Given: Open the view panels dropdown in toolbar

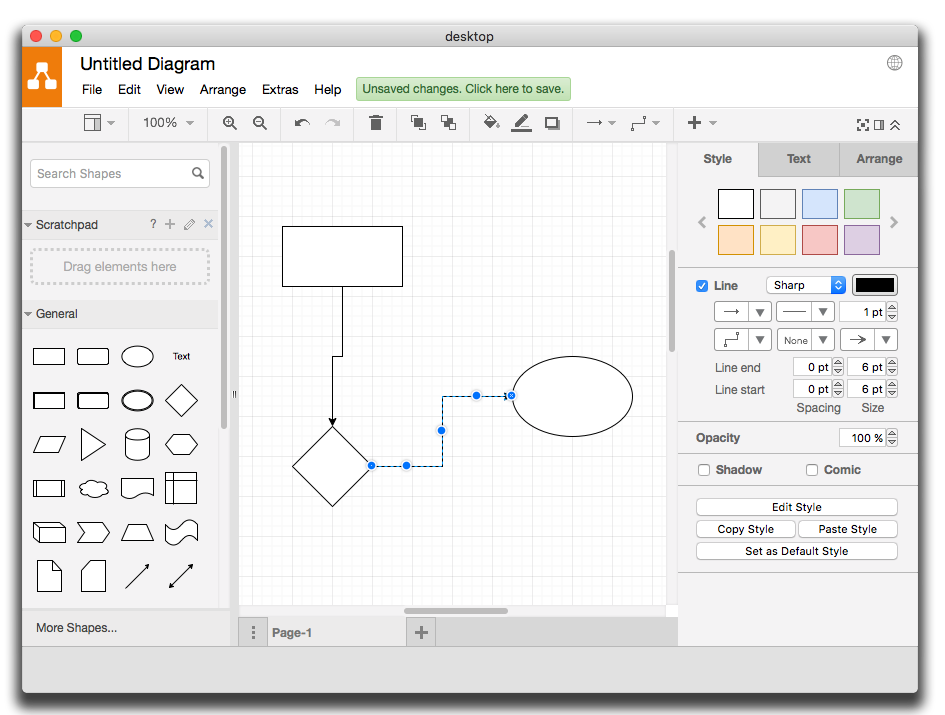Looking at the screenshot, I should click(x=99, y=123).
